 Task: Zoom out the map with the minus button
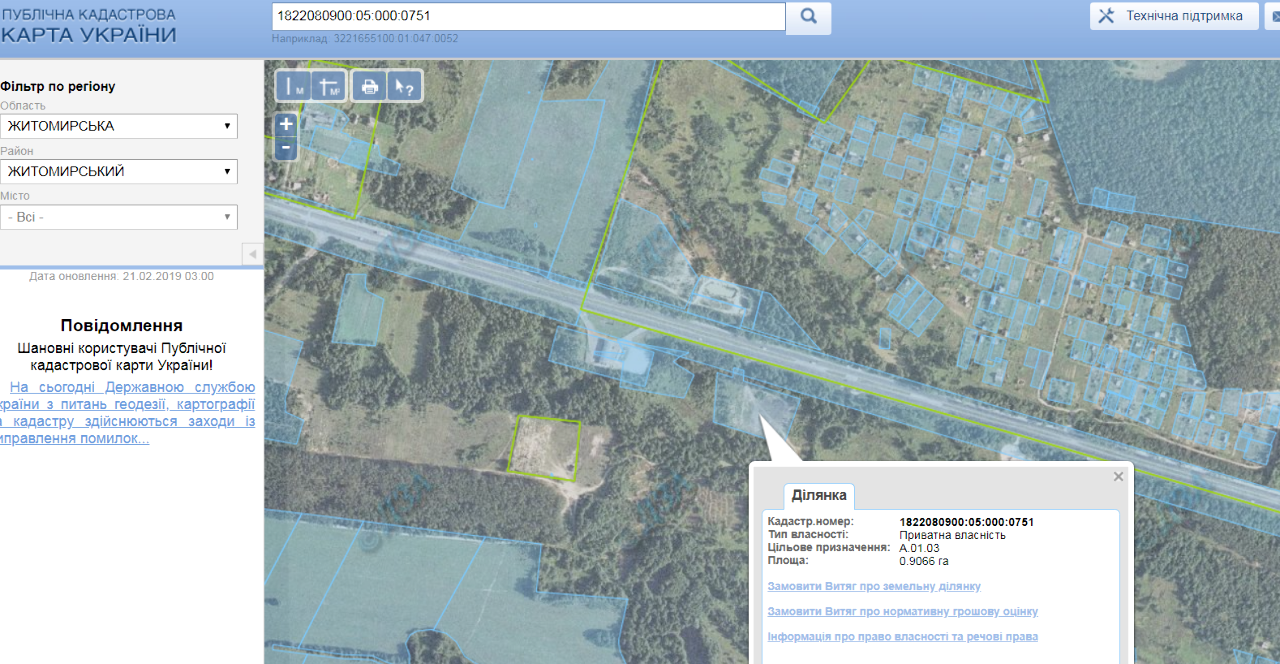[x=286, y=149]
